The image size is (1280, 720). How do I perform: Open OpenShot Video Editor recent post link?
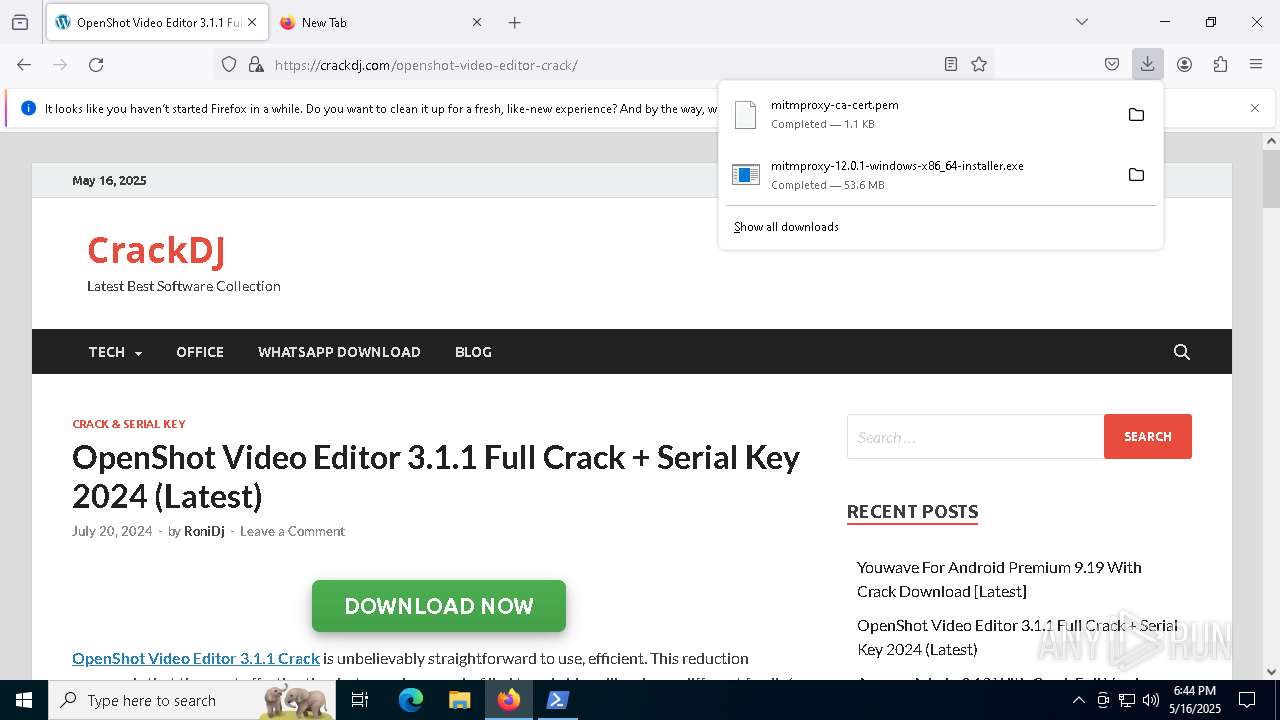1017,637
